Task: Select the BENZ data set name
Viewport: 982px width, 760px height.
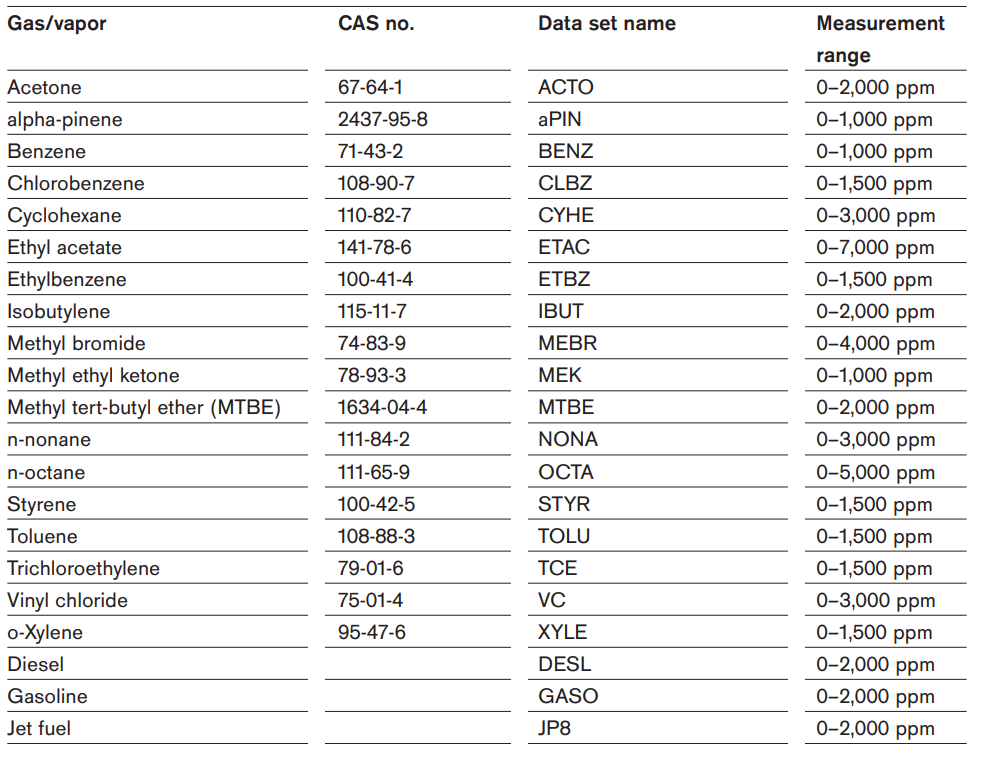Action: coord(566,151)
